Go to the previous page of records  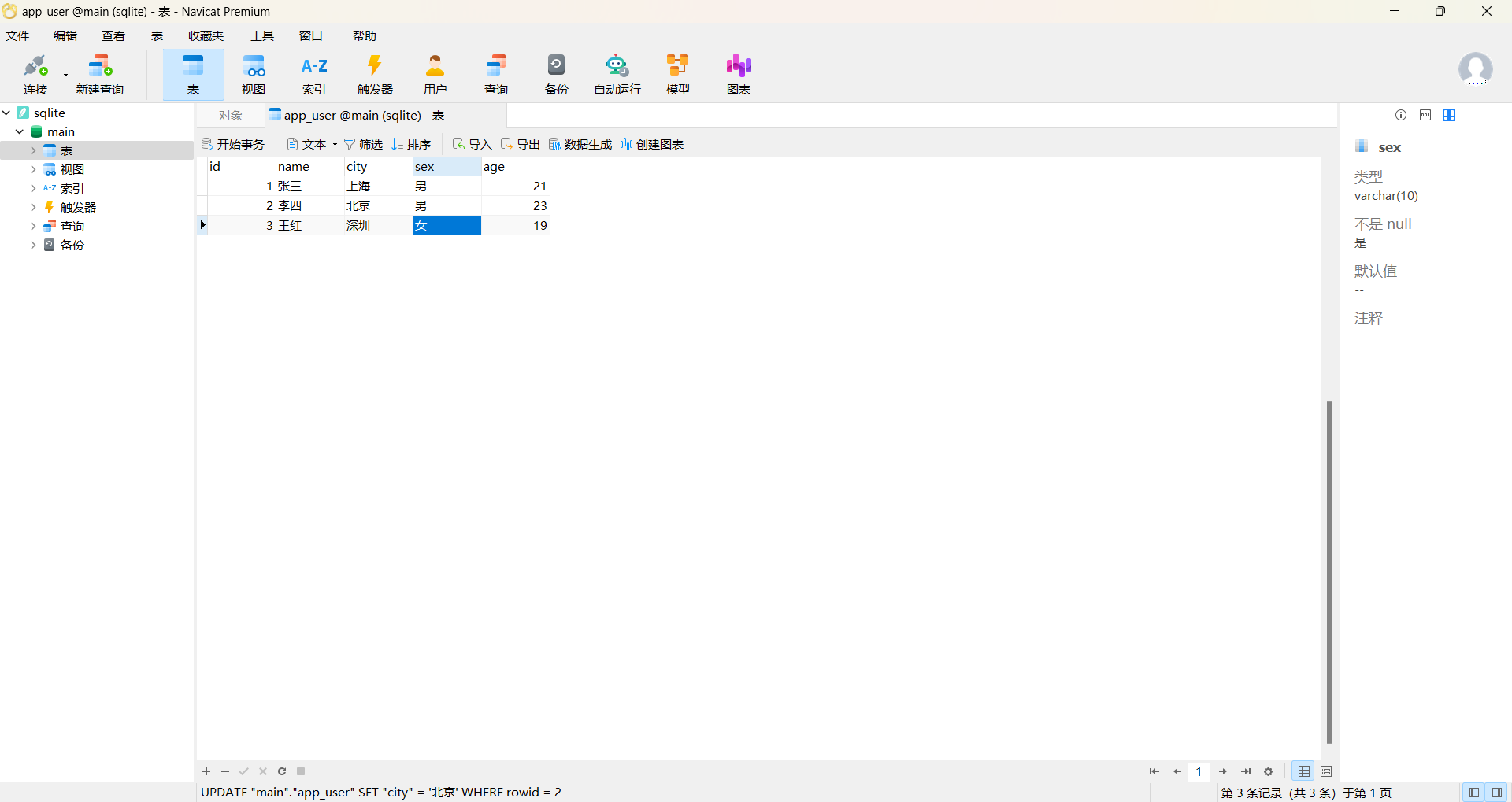point(1177,771)
